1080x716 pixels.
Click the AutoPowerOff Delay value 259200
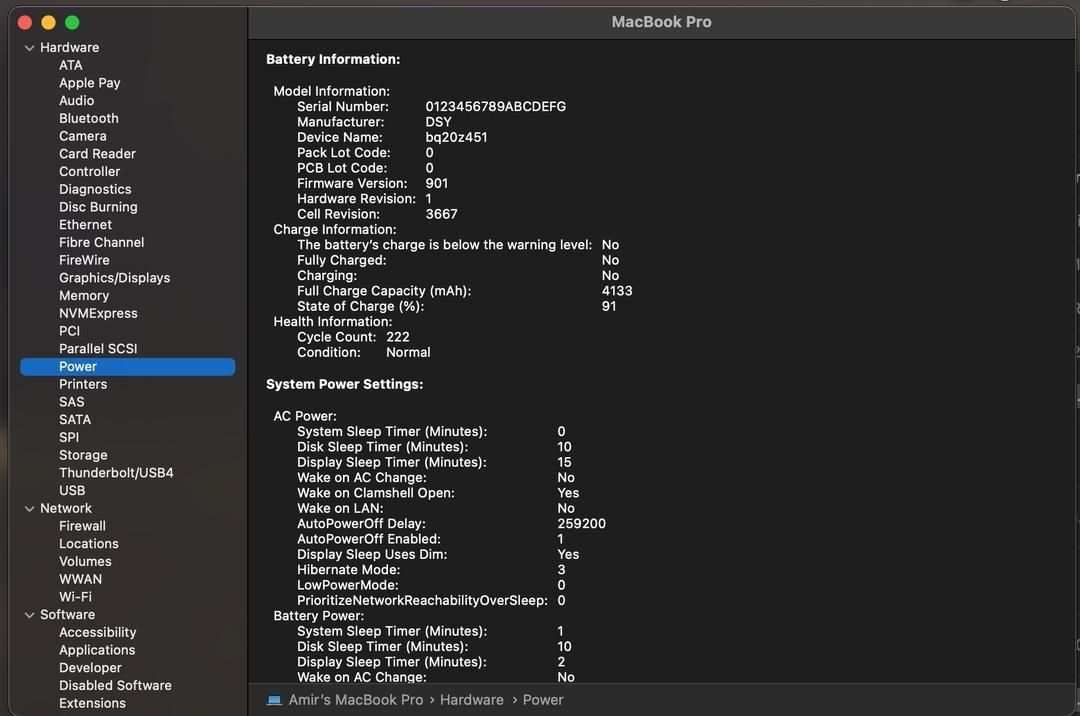582,524
